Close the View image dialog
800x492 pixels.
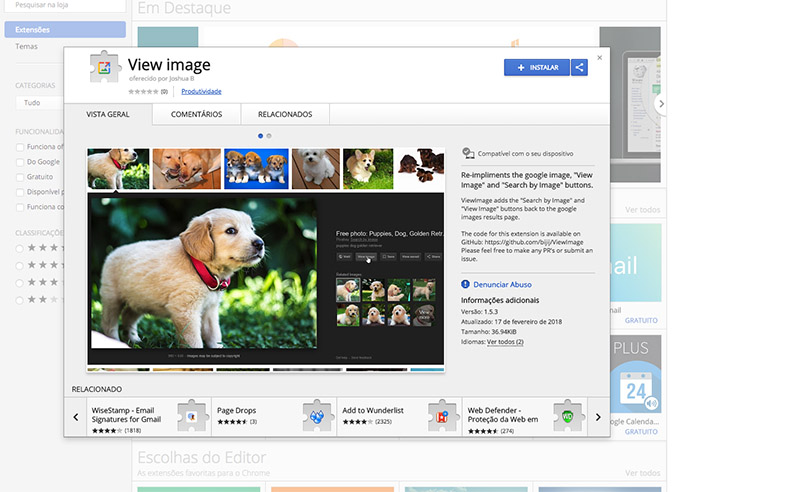[599, 58]
